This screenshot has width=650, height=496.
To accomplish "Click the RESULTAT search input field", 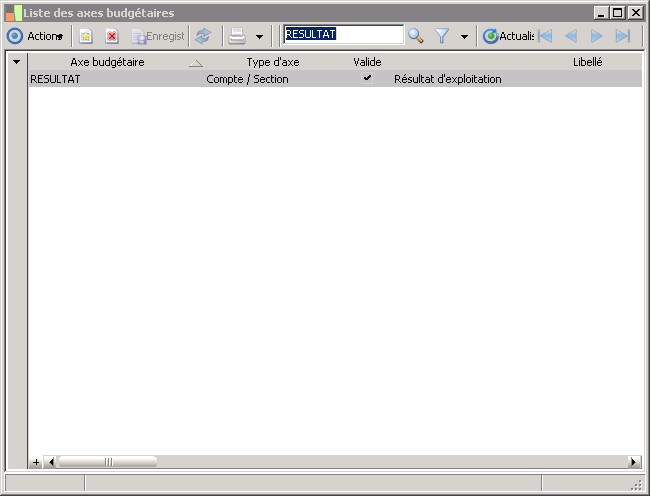I will point(344,34).
